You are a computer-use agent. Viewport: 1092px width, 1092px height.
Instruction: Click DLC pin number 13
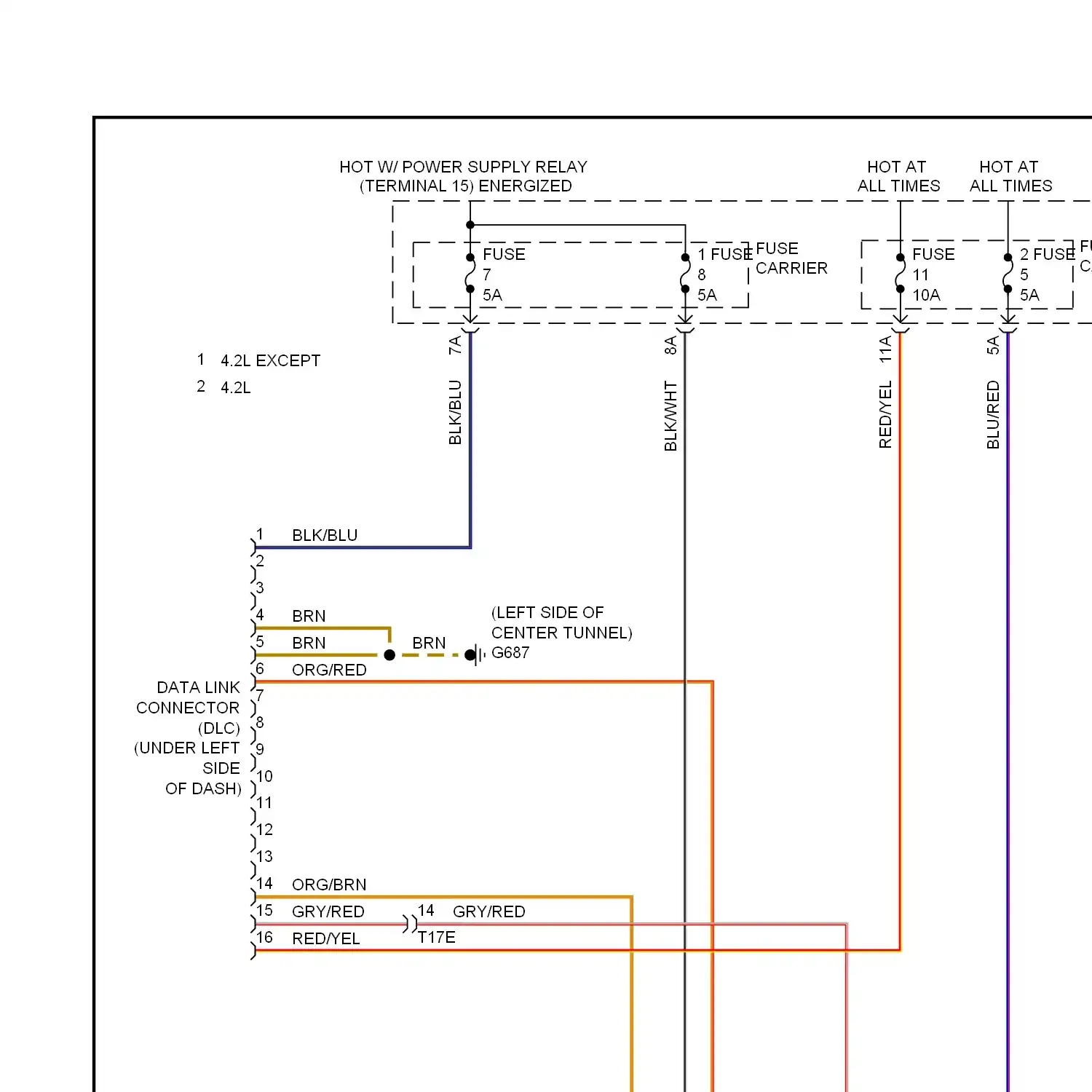tap(264, 856)
